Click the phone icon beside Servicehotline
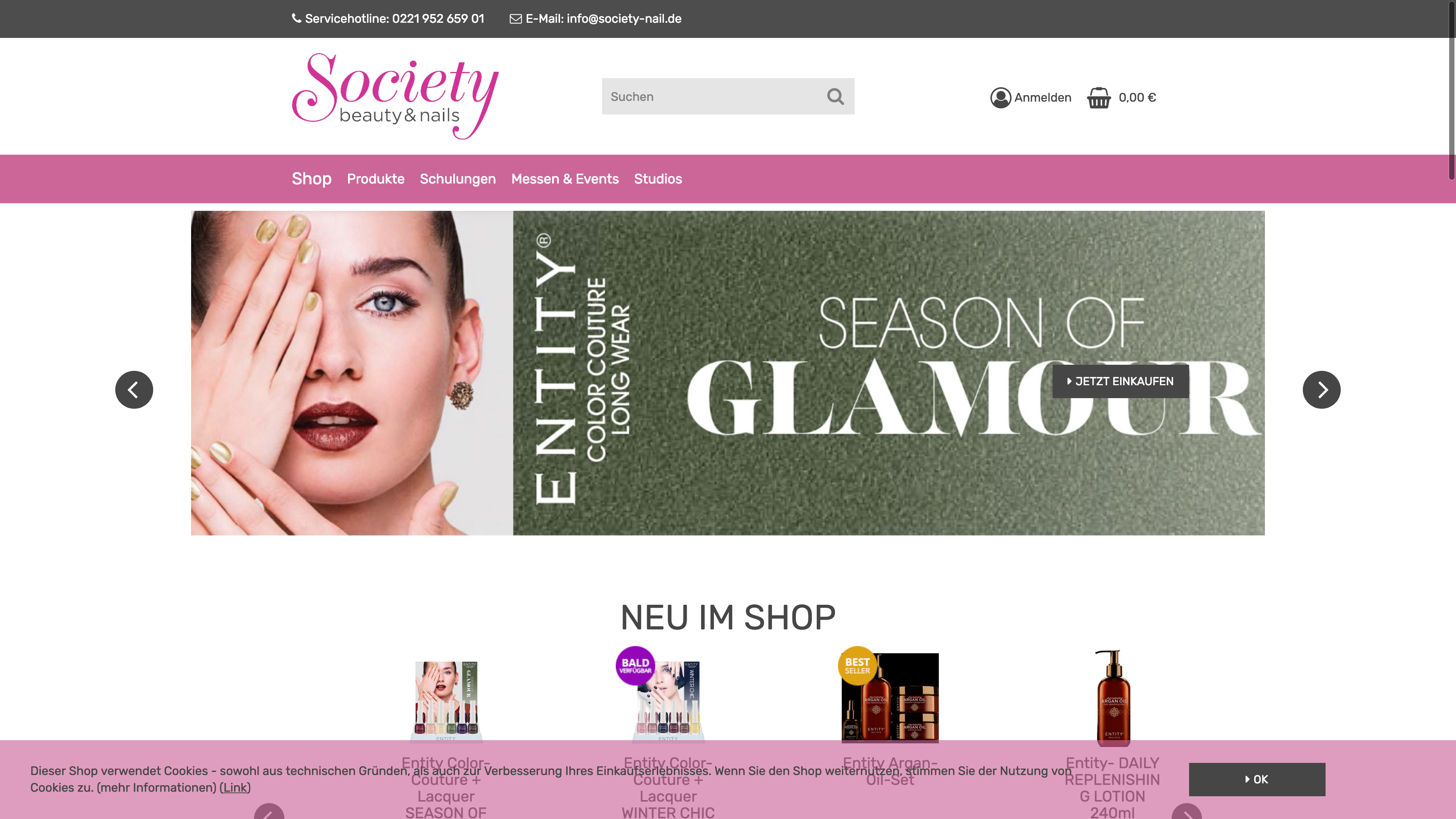The width and height of the screenshot is (1456, 819). [x=296, y=18]
